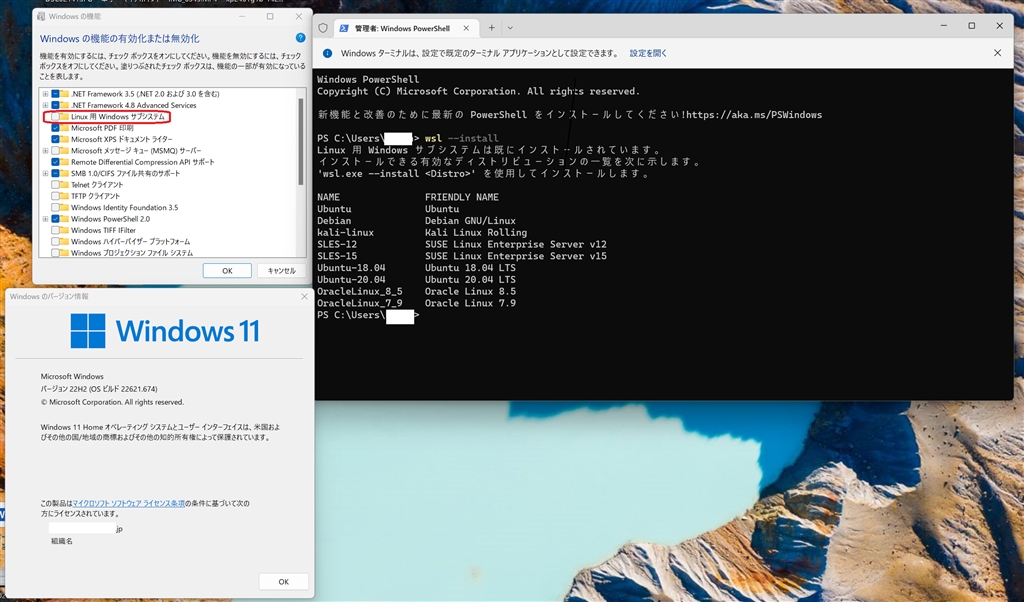This screenshot has height=602, width=1024.
Task: Click the https://aka.ms/PSWindows URL text
Action: click(x=754, y=115)
